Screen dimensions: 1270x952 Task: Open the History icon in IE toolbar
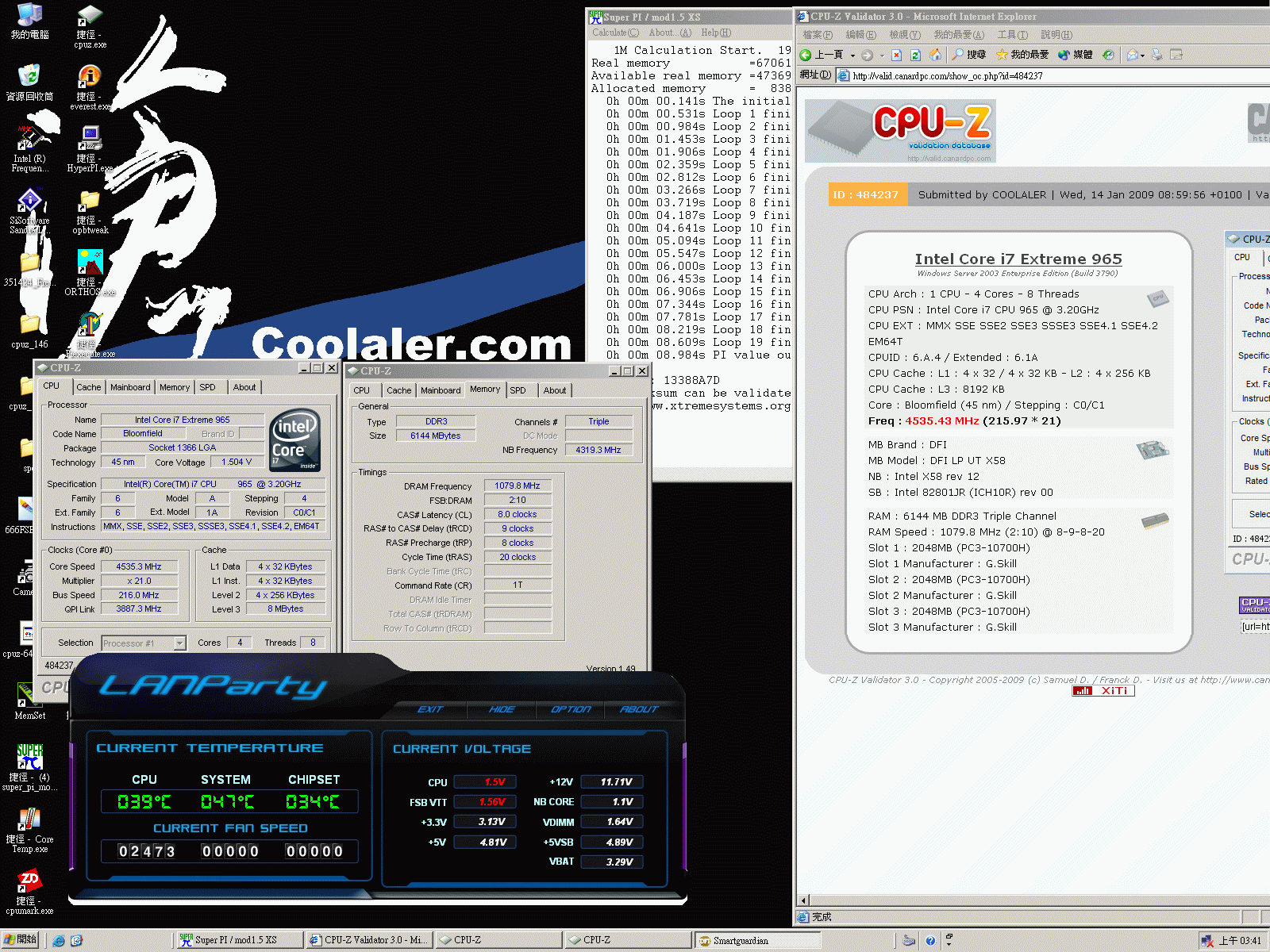tap(1108, 55)
